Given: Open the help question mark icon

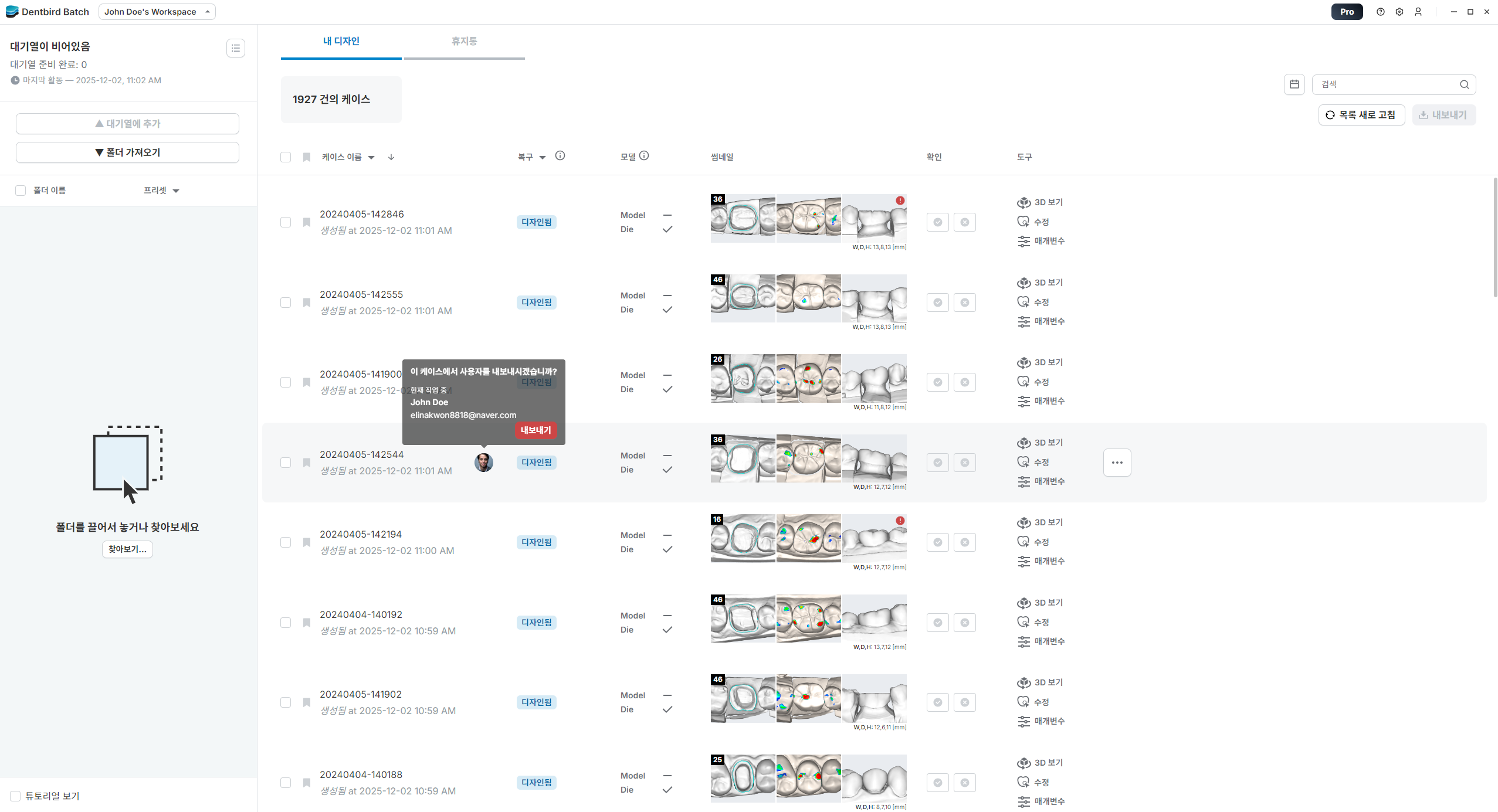Looking at the screenshot, I should (x=1380, y=12).
